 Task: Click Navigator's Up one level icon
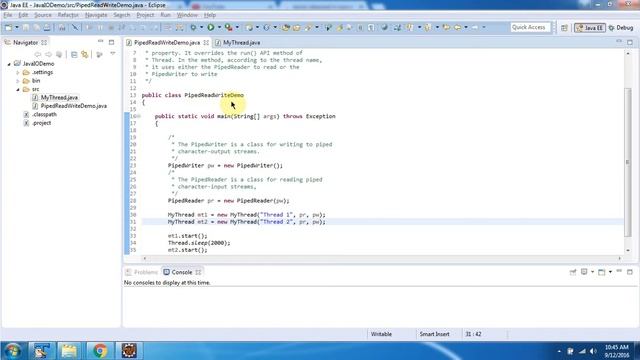(59, 54)
